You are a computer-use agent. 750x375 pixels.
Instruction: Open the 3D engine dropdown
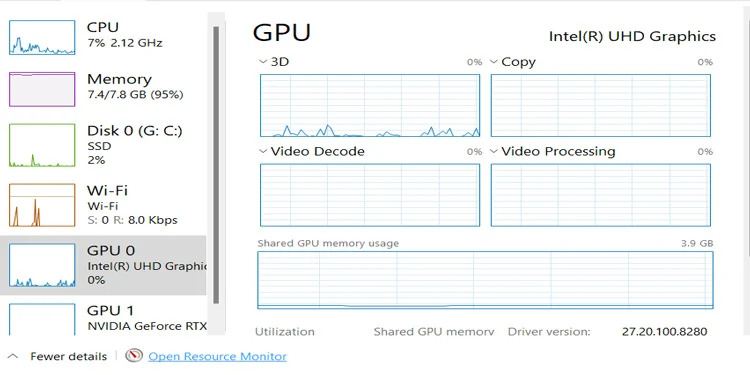coord(263,62)
